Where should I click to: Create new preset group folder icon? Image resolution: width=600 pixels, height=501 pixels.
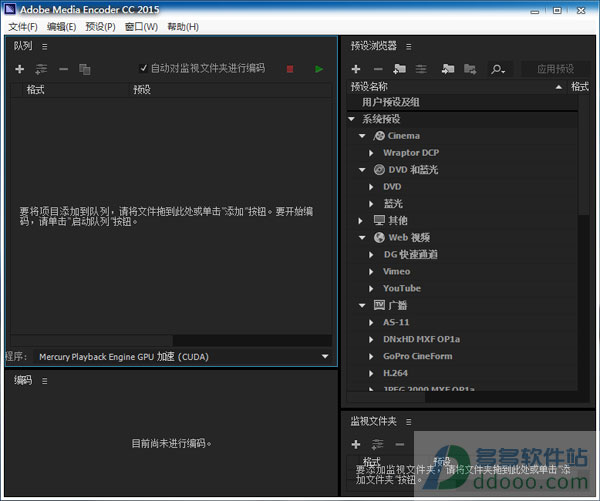pos(399,69)
